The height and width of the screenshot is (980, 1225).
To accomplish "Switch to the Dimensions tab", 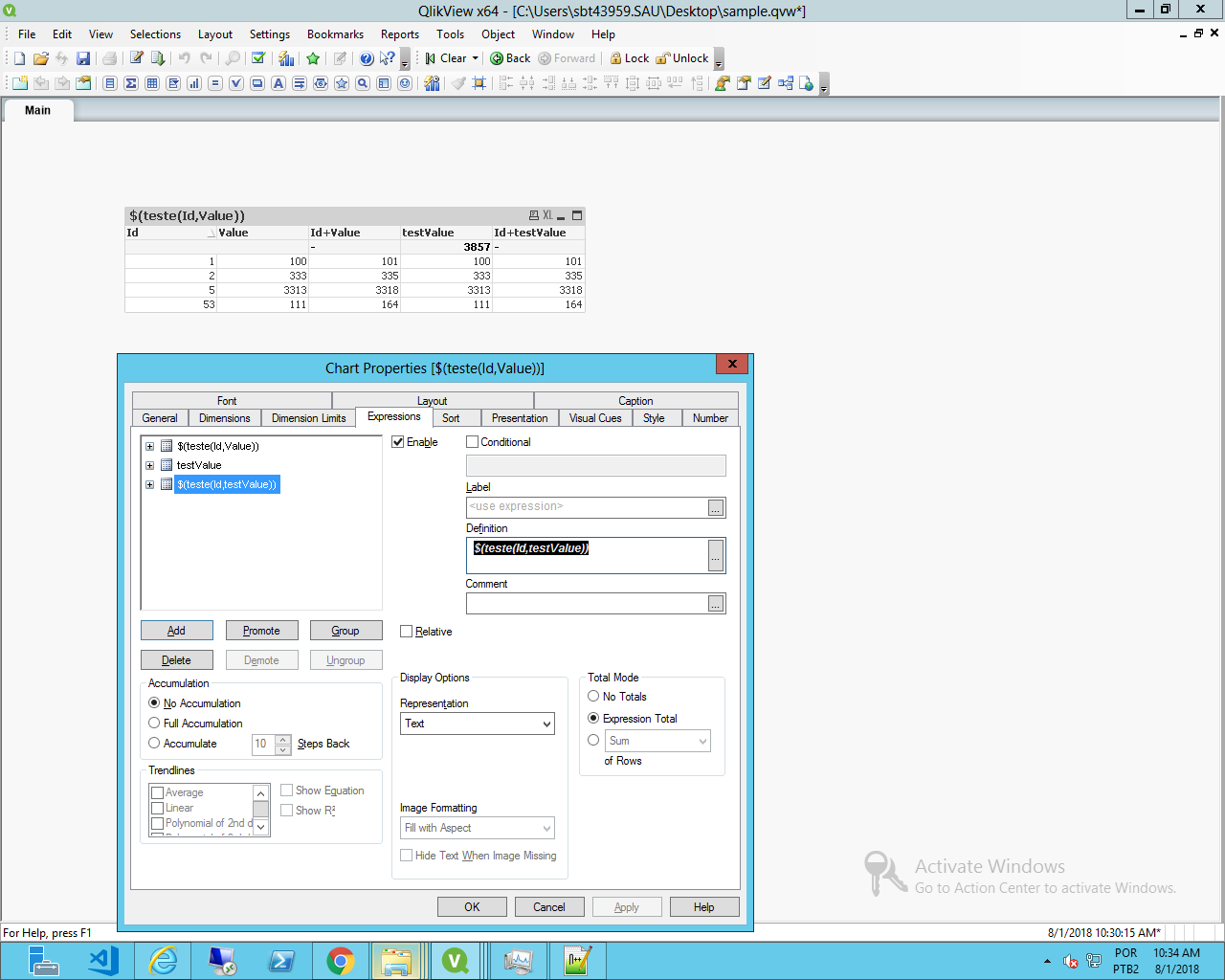I will coord(225,418).
